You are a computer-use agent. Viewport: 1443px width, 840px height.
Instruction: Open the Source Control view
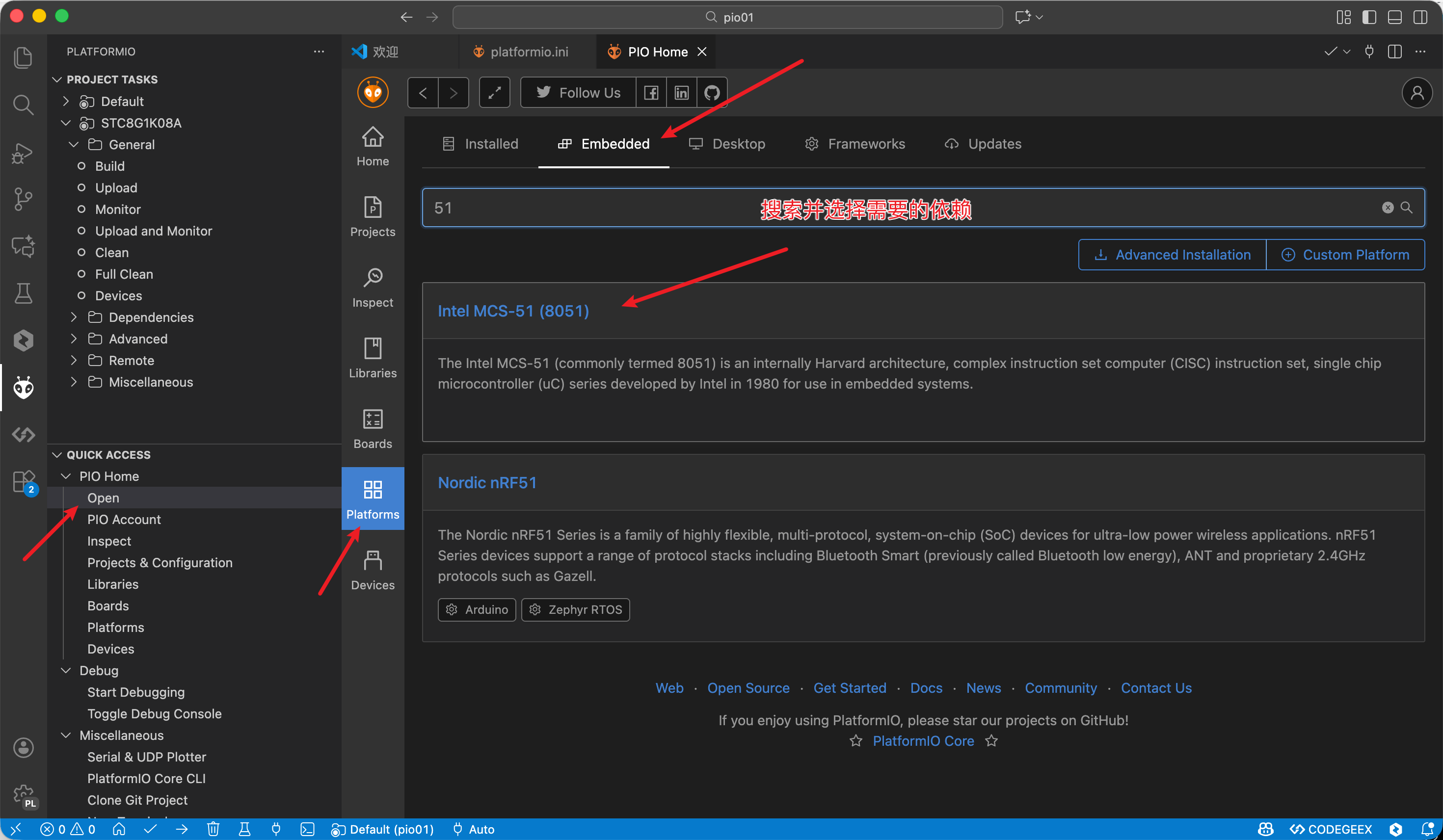pos(23,199)
